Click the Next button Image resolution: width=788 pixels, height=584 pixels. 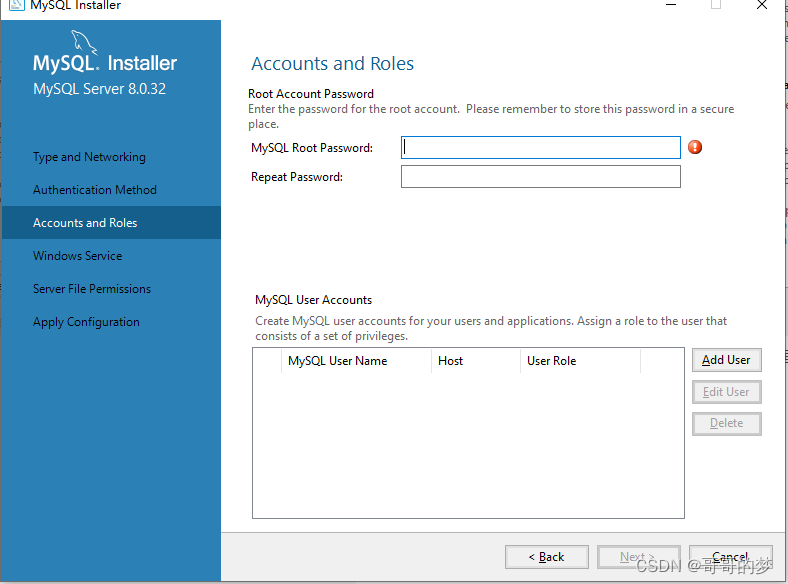[639, 557]
